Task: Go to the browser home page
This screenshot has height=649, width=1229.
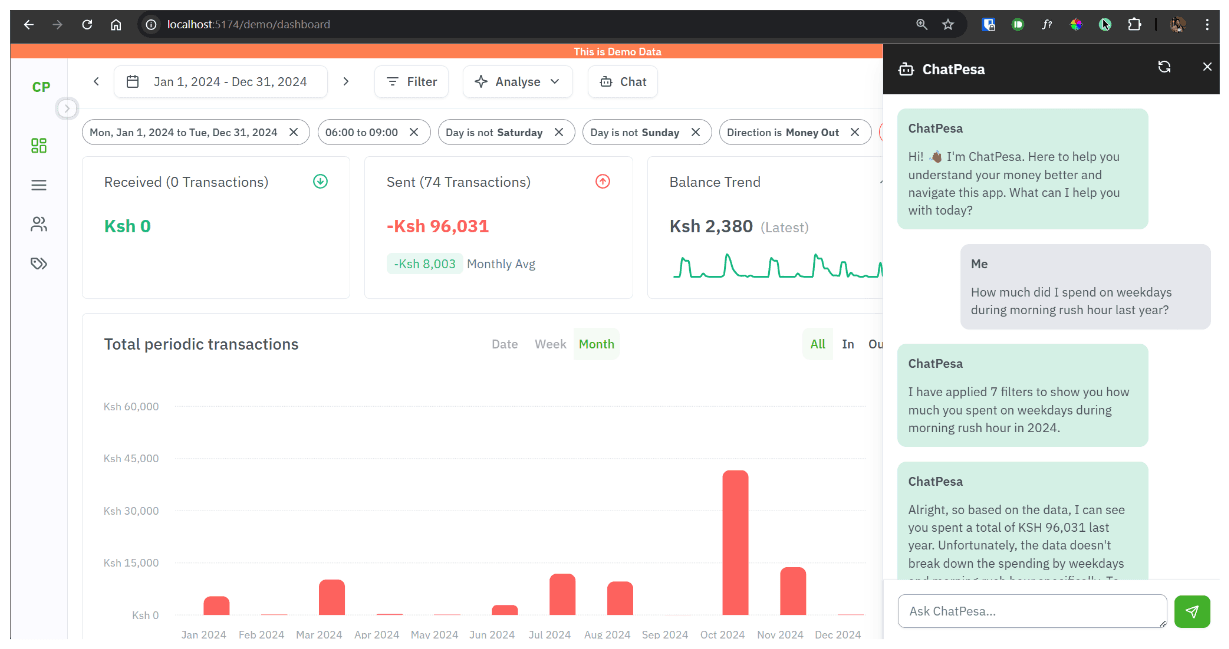Action: 116,24
